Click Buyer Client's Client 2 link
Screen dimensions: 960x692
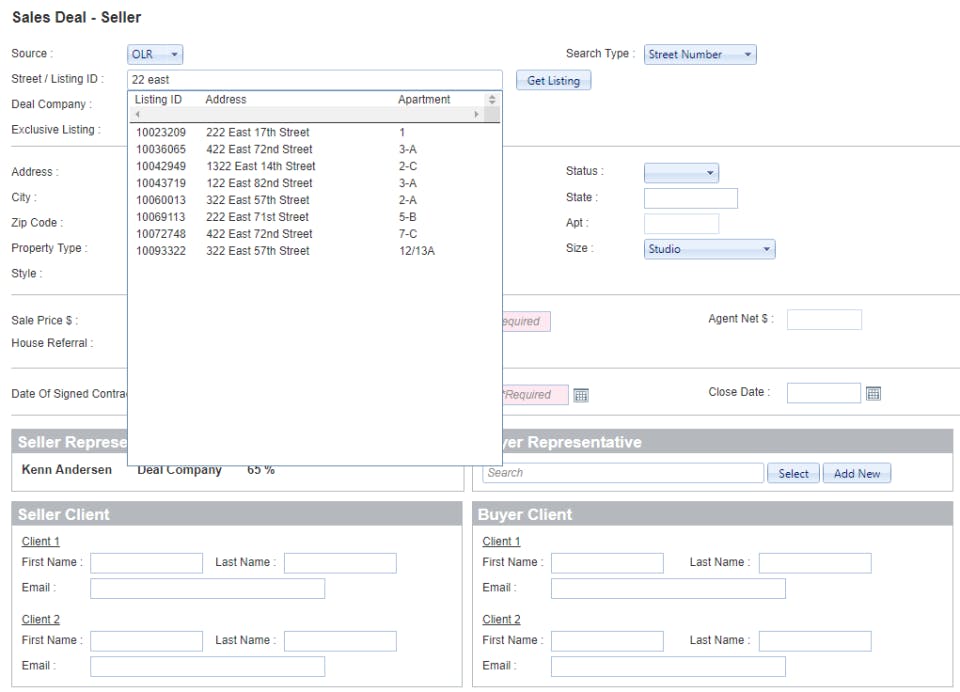(x=501, y=619)
